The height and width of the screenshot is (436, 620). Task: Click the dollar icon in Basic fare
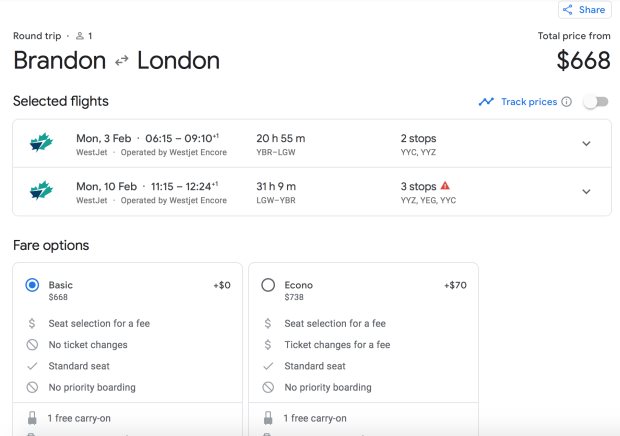[32, 324]
